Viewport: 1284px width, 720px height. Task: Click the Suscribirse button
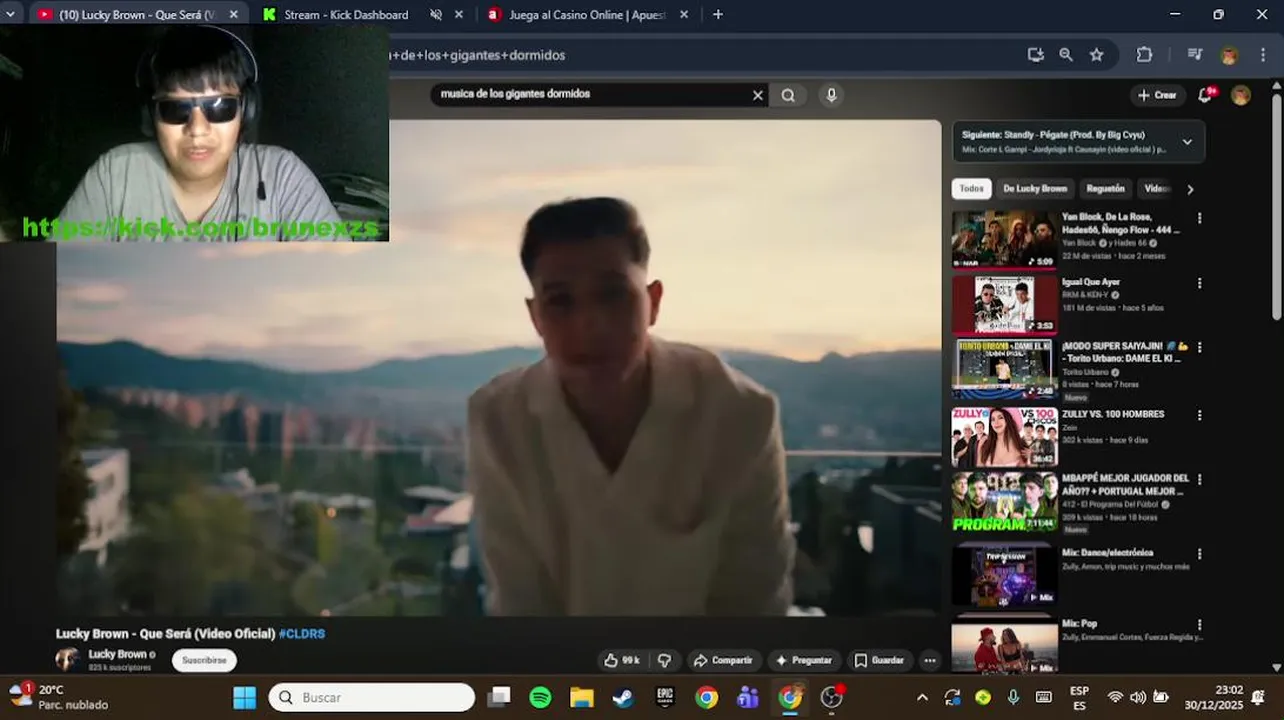[x=204, y=660]
